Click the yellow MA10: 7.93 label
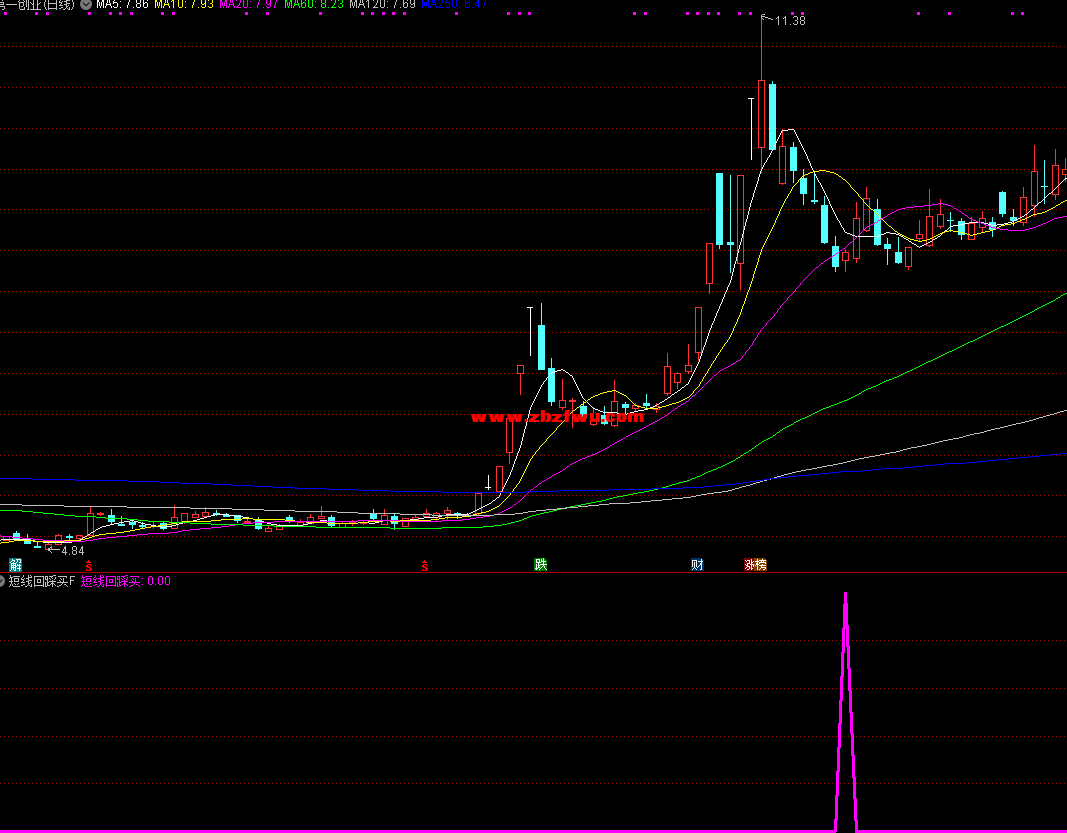The width and height of the screenshot is (1067, 833). [x=184, y=5]
